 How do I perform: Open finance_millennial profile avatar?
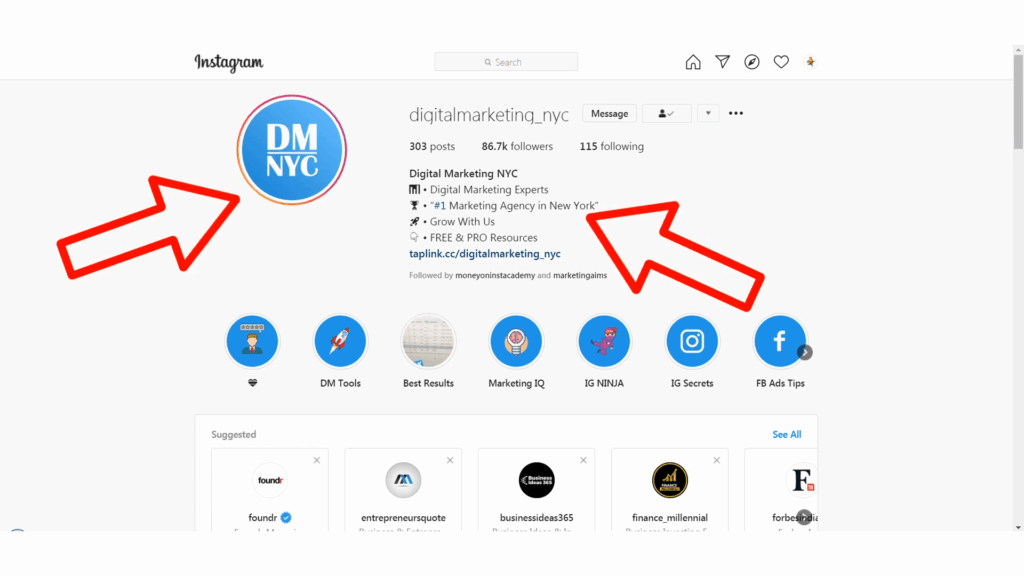click(x=669, y=480)
